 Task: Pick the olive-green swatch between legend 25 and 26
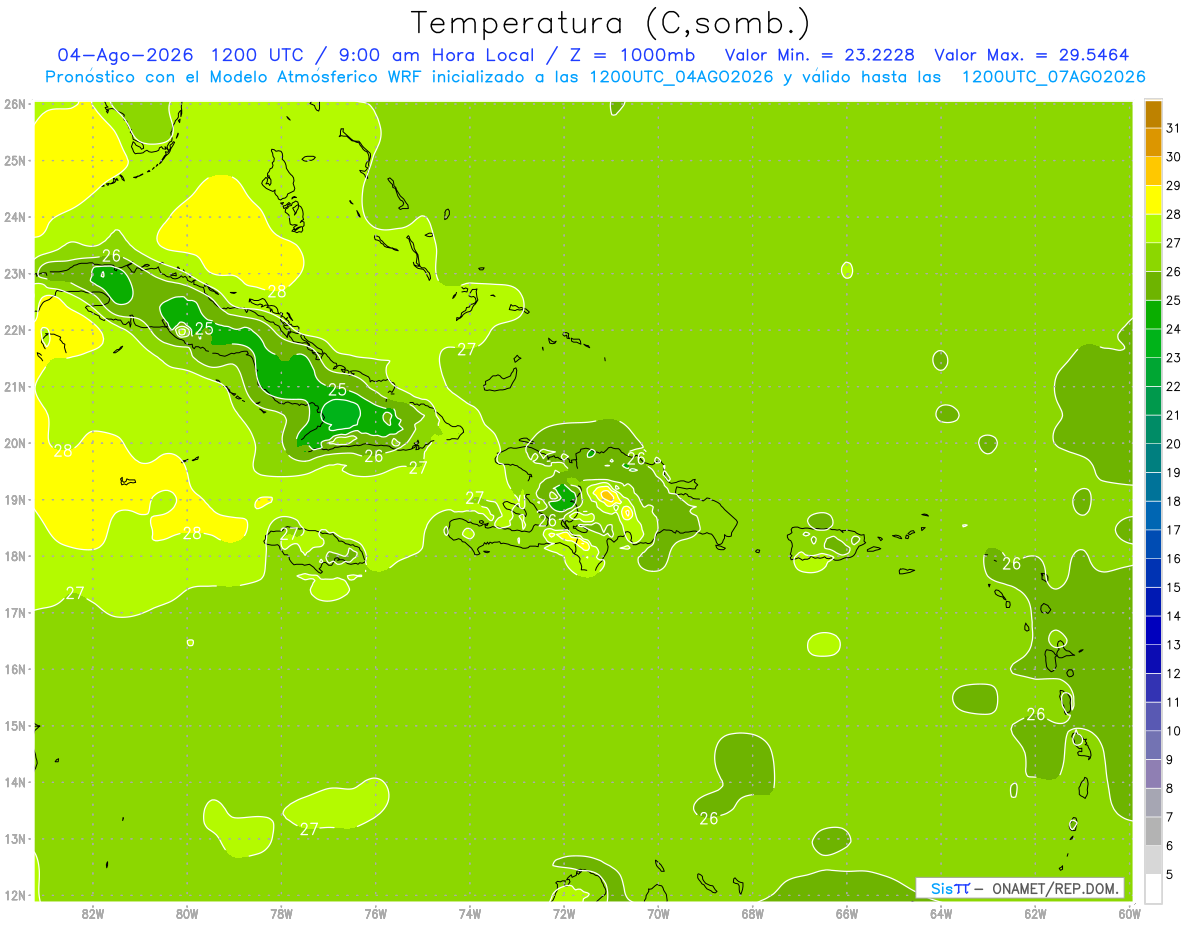pyautogui.click(x=1153, y=286)
